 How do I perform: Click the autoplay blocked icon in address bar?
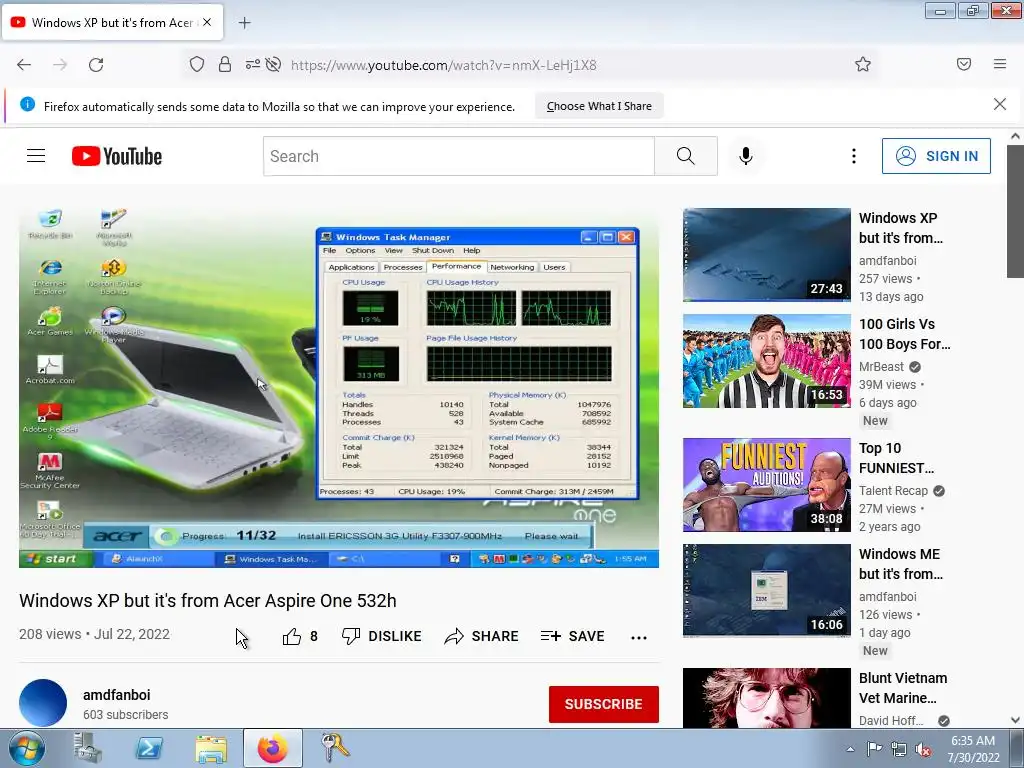coord(274,65)
